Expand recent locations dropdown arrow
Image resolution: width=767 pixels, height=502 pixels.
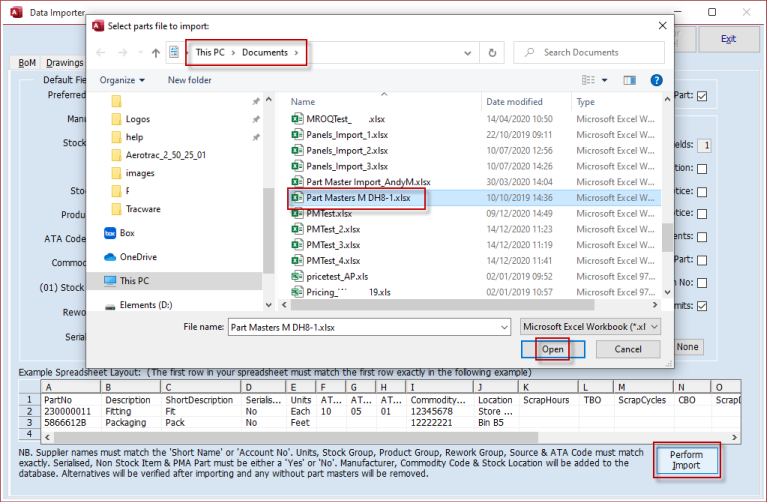pos(140,52)
